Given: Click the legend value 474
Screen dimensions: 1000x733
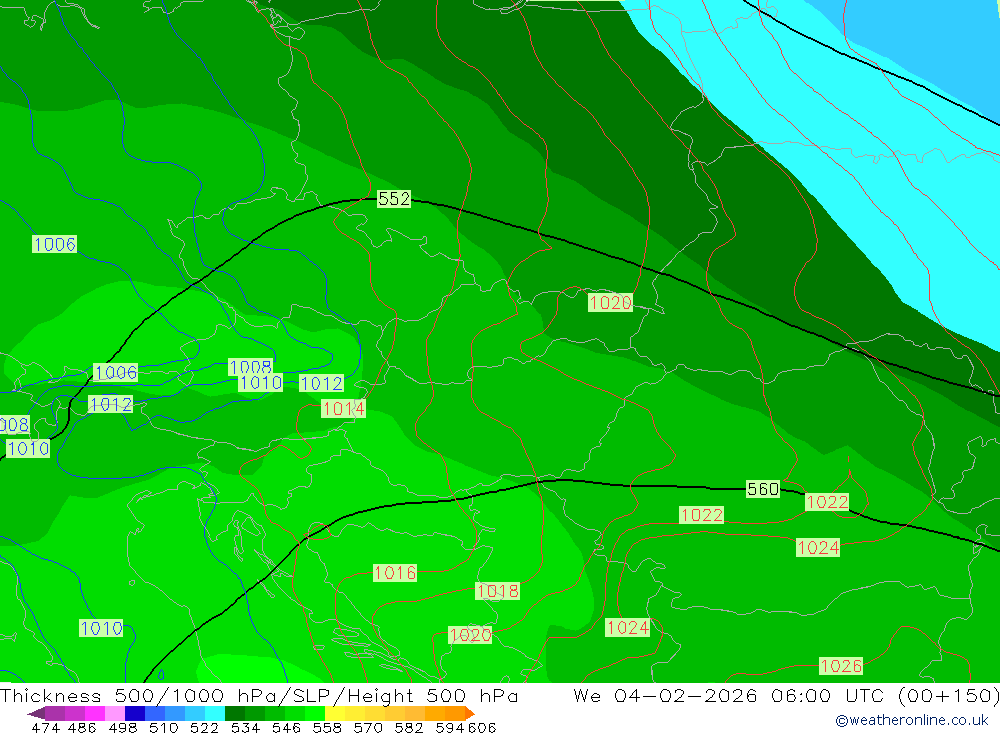Looking at the screenshot, I should coord(45,728).
